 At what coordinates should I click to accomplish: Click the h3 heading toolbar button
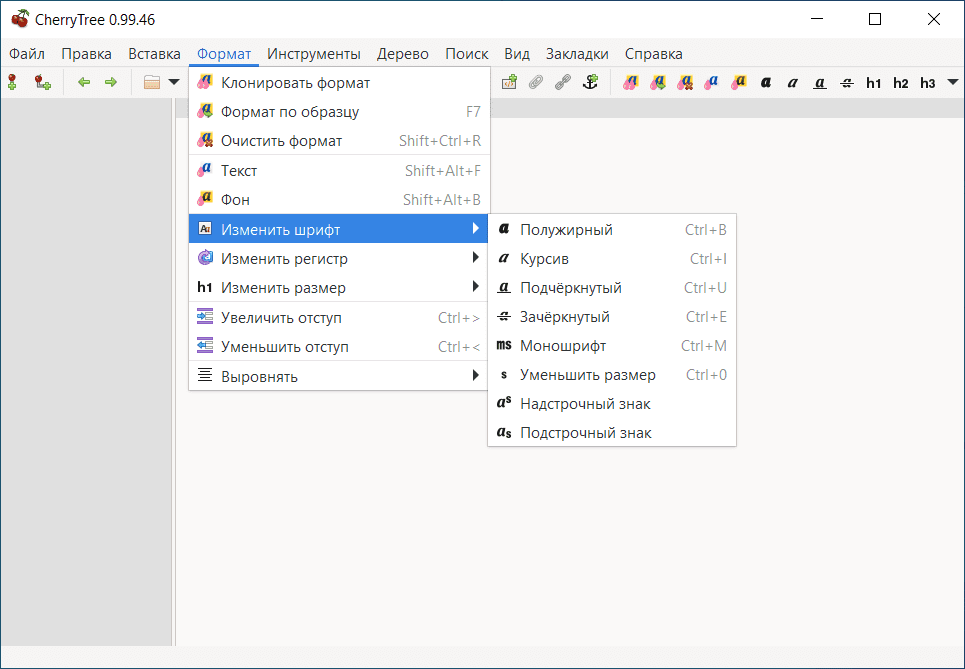click(x=927, y=83)
